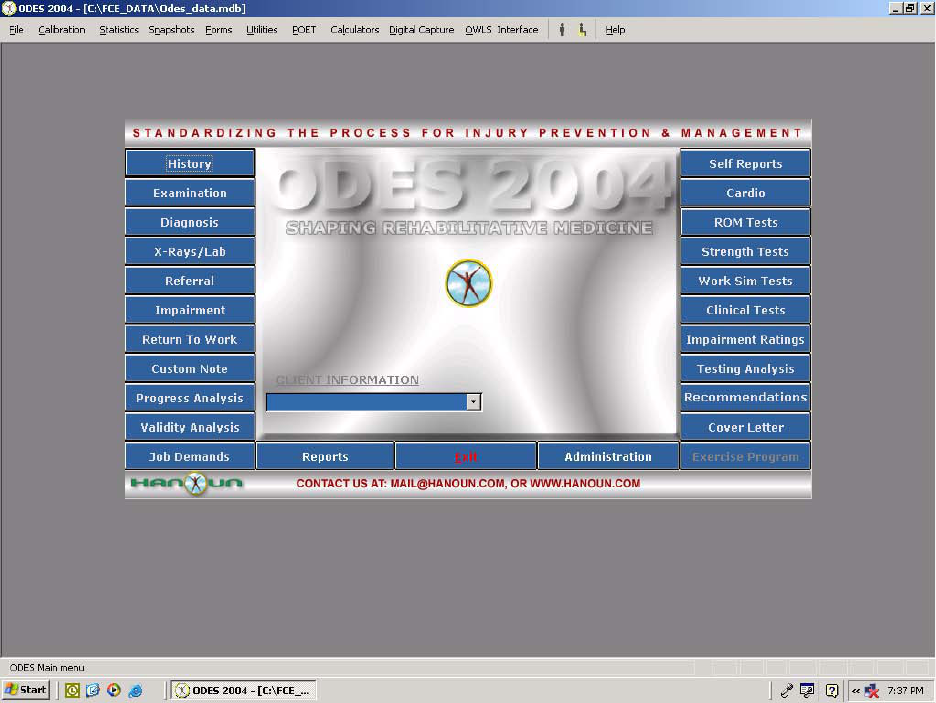
Task: Open the Snapshots menu
Action: [x=171, y=29]
